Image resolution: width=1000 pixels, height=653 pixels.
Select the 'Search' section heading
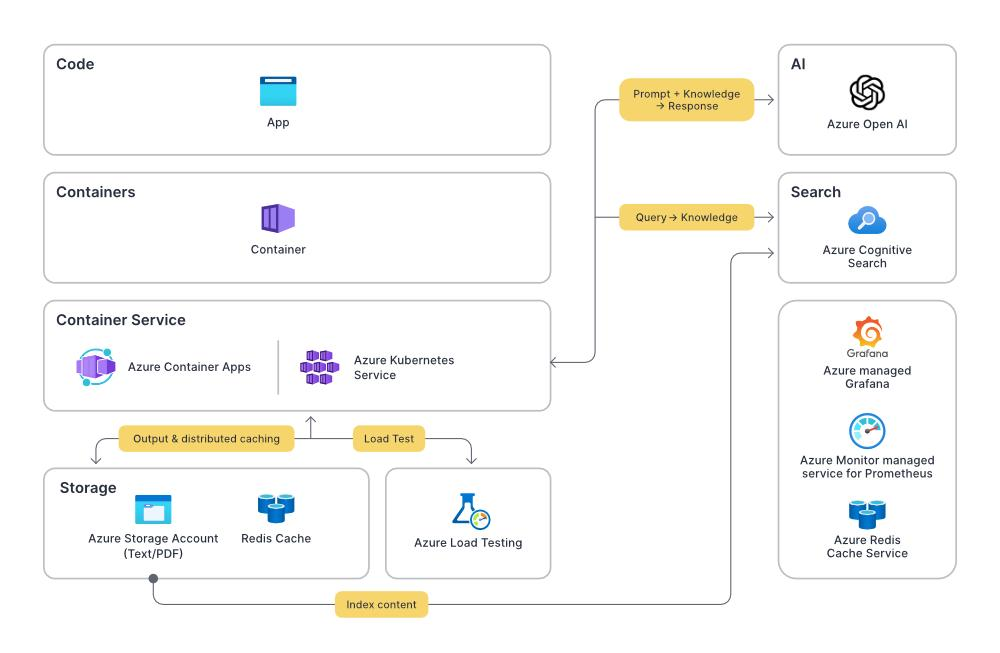(816, 192)
